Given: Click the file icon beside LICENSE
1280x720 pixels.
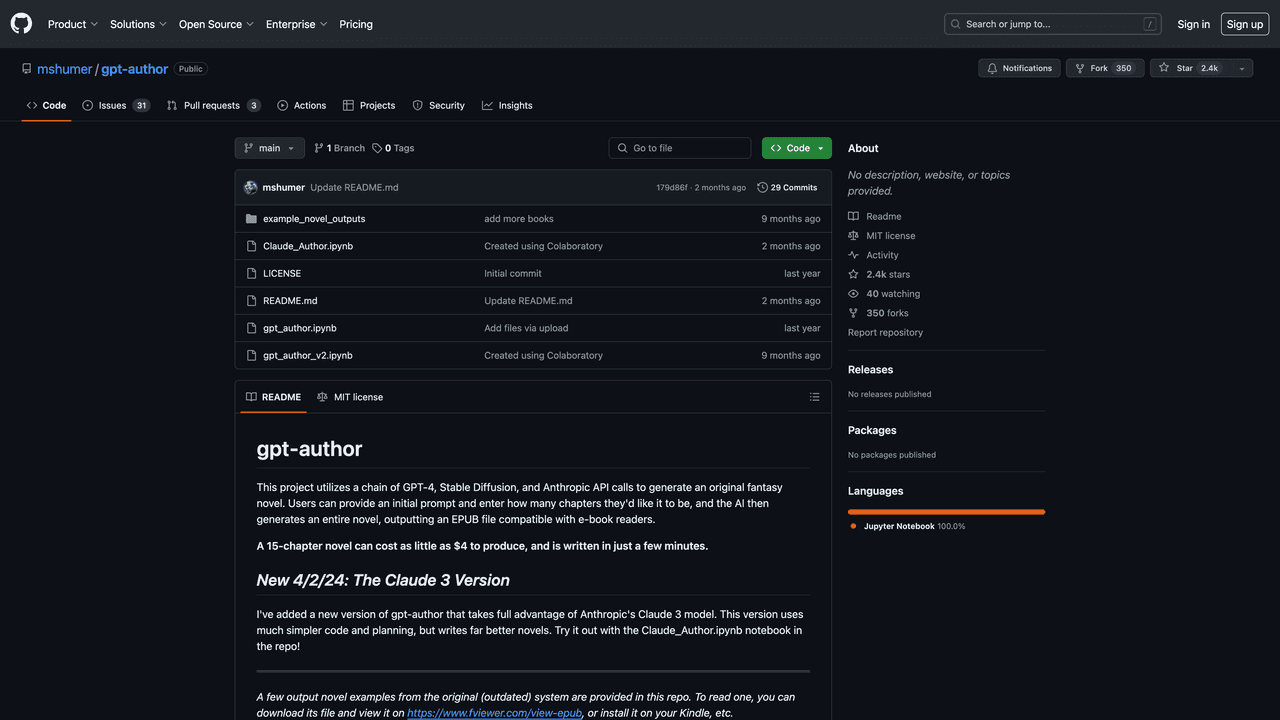Looking at the screenshot, I should point(252,273).
